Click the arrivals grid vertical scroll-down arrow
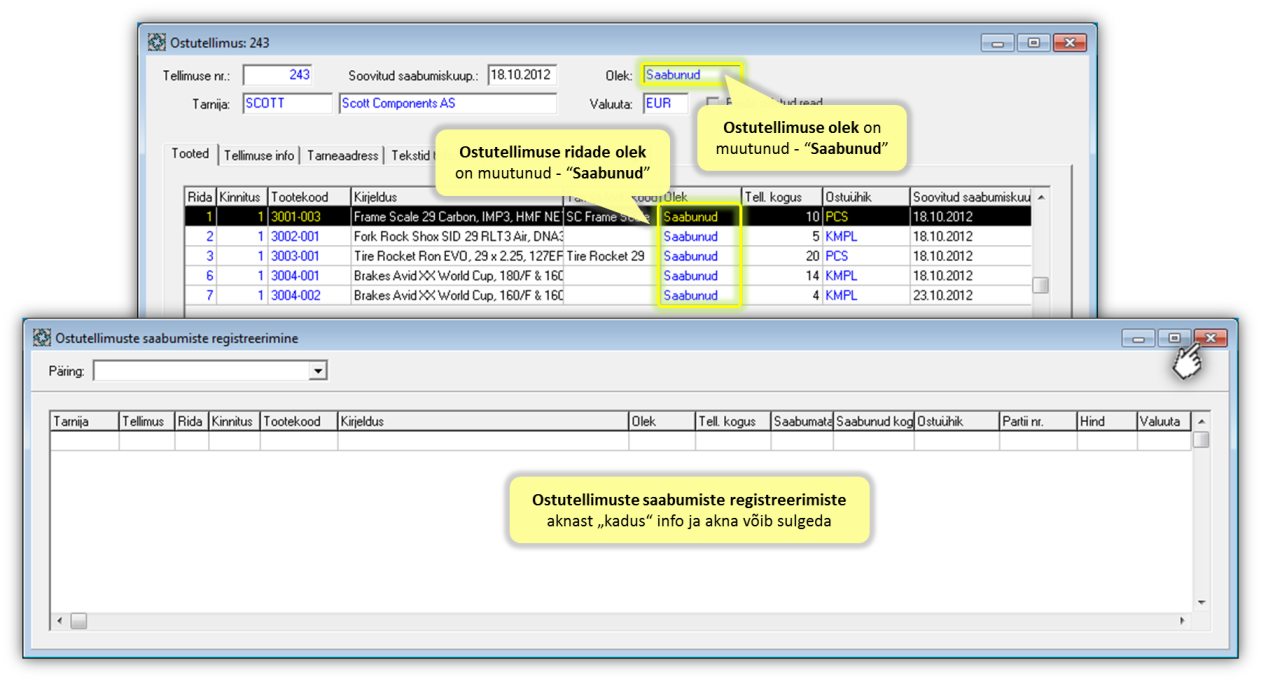 coord(1201,602)
